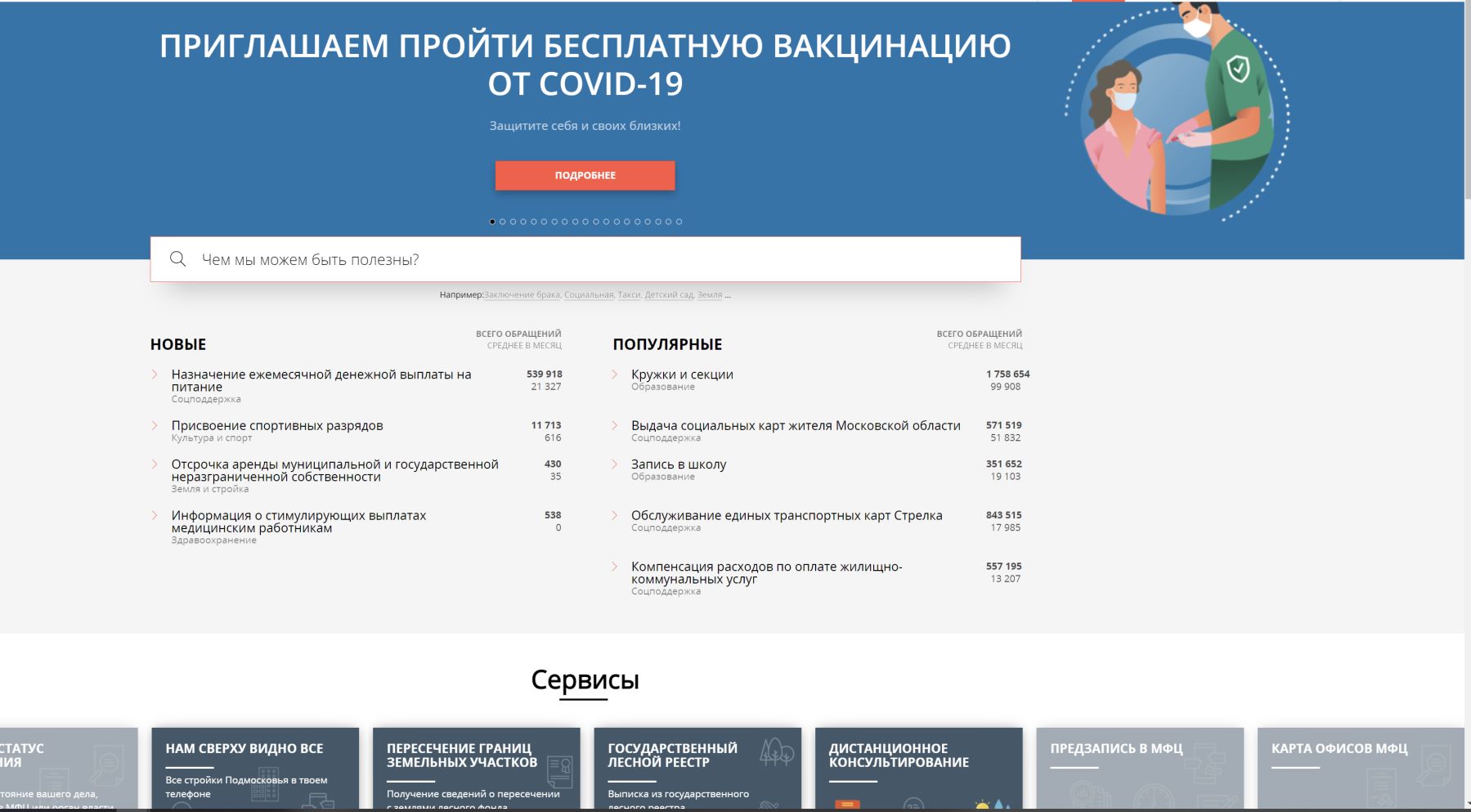Click the magnifying glass search icon

tap(177, 259)
